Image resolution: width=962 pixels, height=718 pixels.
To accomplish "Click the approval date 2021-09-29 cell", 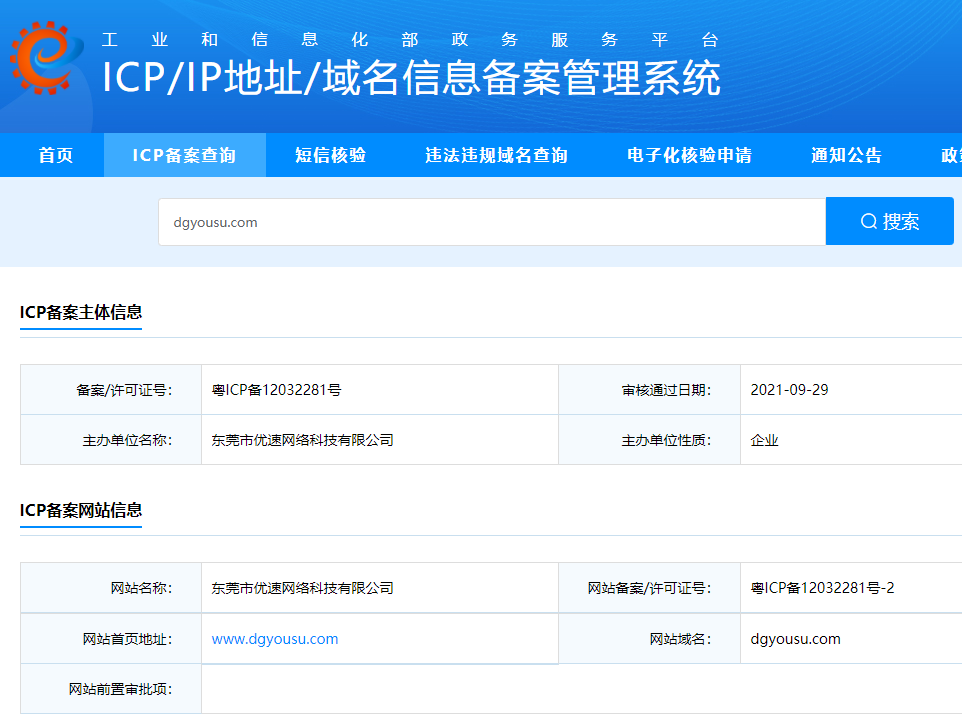I will 790,390.
